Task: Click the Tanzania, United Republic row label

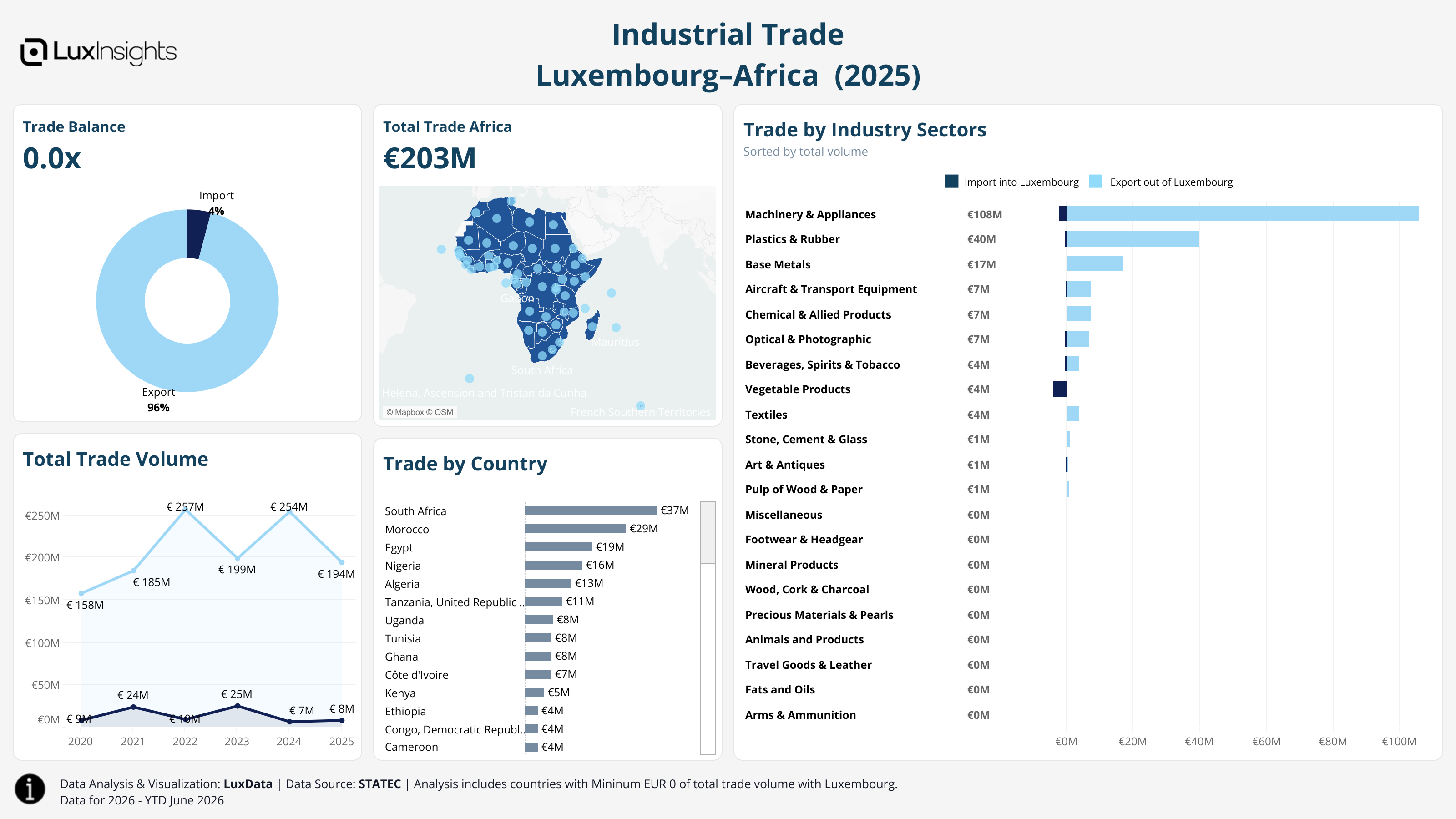Action: click(455, 602)
